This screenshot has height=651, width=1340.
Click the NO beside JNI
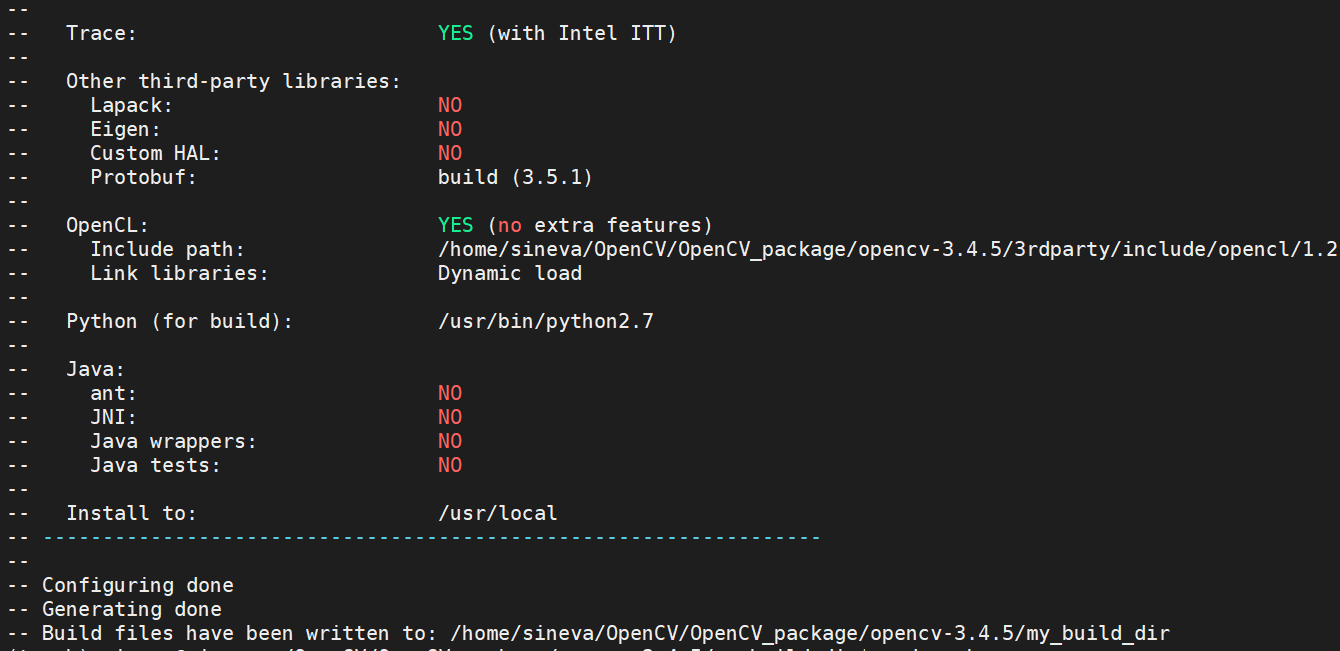(x=450, y=417)
